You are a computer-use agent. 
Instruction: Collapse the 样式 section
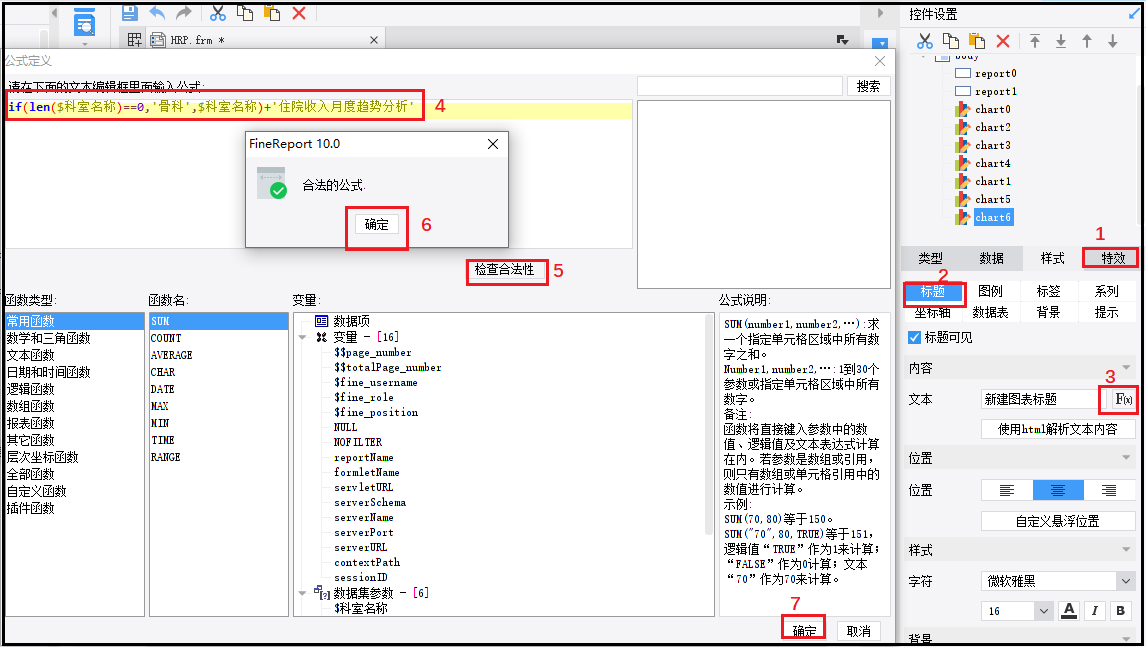tap(1126, 550)
